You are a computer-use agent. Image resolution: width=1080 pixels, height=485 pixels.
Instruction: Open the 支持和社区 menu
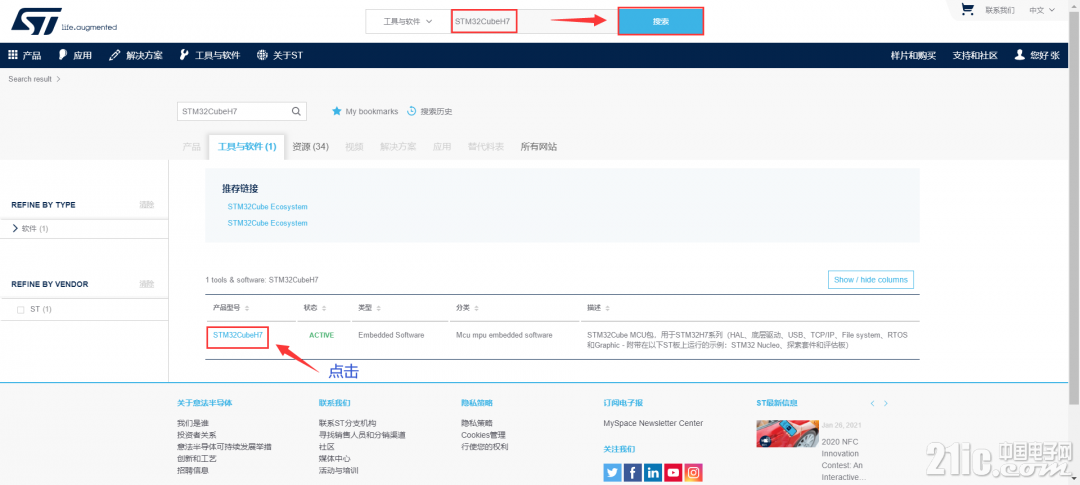point(975,55)
